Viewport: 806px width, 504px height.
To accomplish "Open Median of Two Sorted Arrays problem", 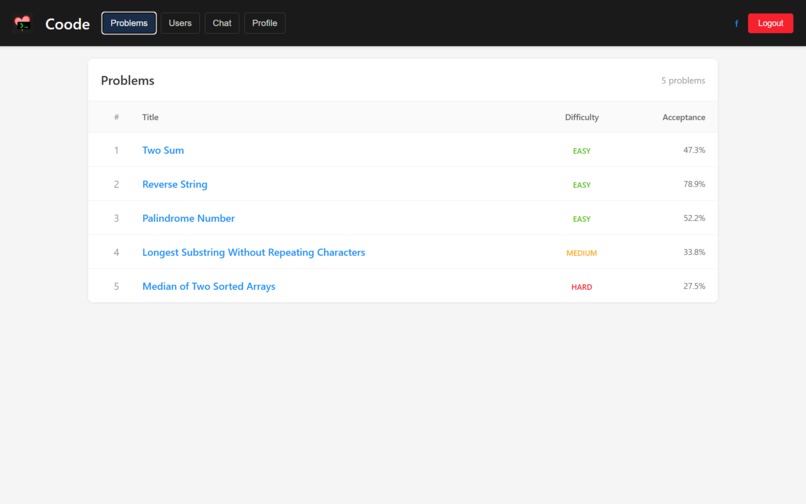I will [x=209, y=286].
